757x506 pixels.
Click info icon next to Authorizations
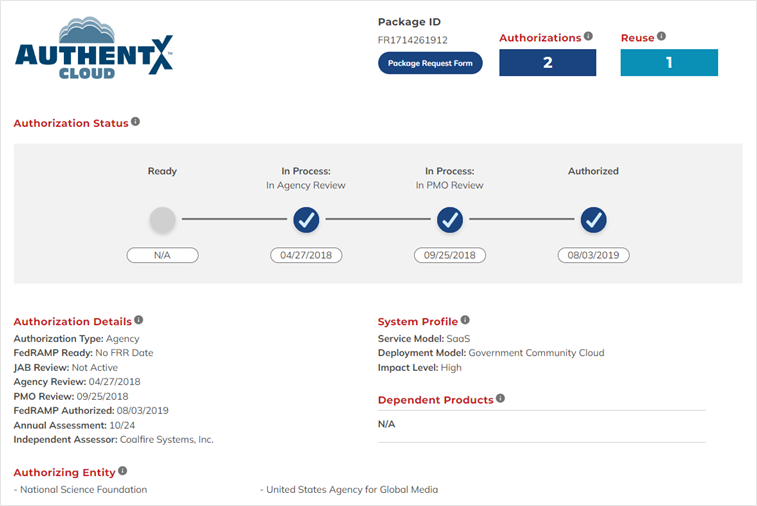tap(588, 37)
